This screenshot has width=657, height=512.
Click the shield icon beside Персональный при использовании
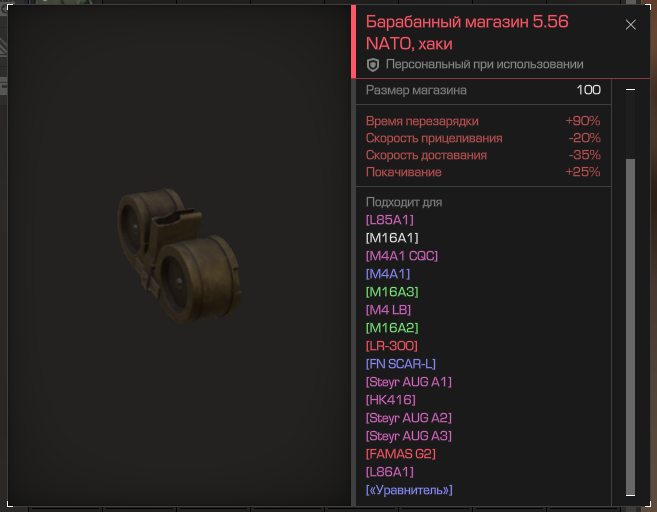coord(372,65)
